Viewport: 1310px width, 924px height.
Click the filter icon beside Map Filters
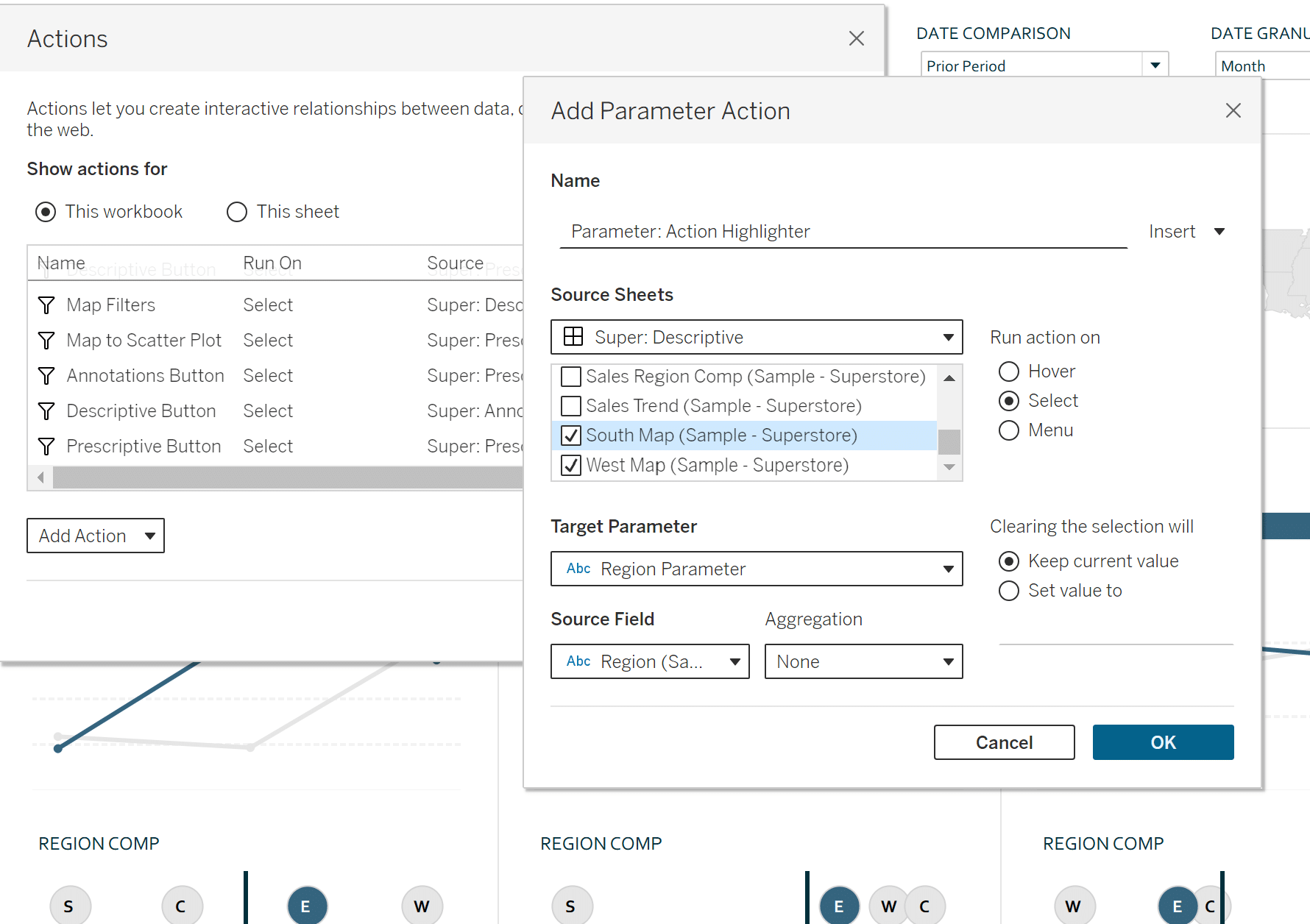tap(46, 305)
